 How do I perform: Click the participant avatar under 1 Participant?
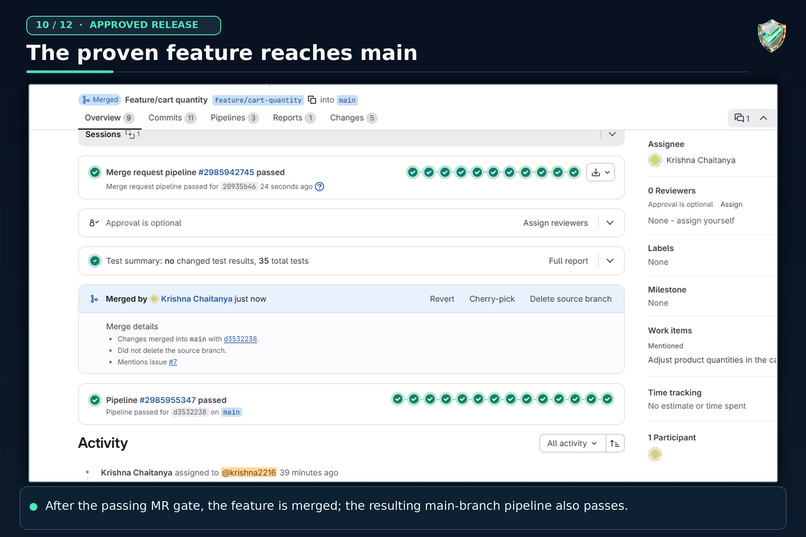[x=655, y=454]
